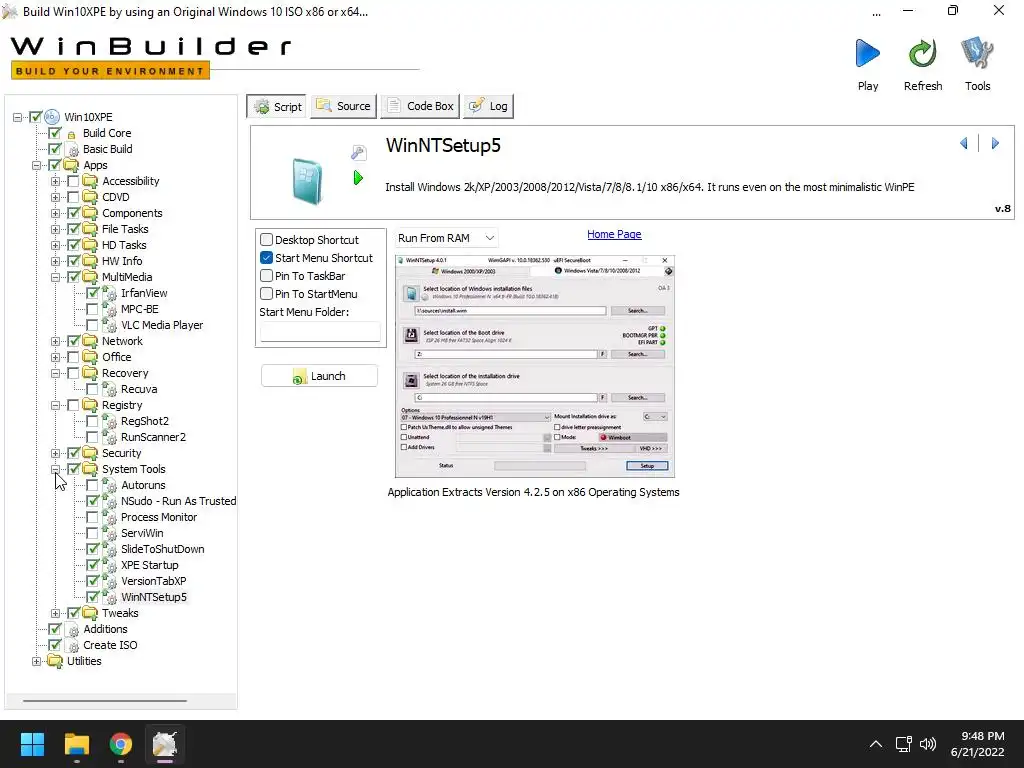Screen dimensions: 1024x768
Task: Collapse the MultiMedia tree node
Action: click(x=56, y=277)
